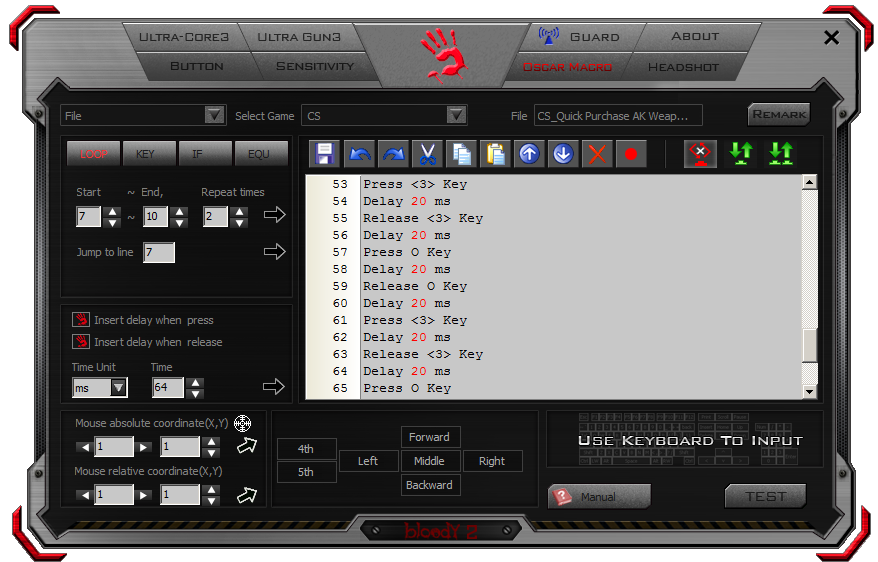Click left arrow of relative X coordinate
878x562 pixels.
[x=85, y=495]
